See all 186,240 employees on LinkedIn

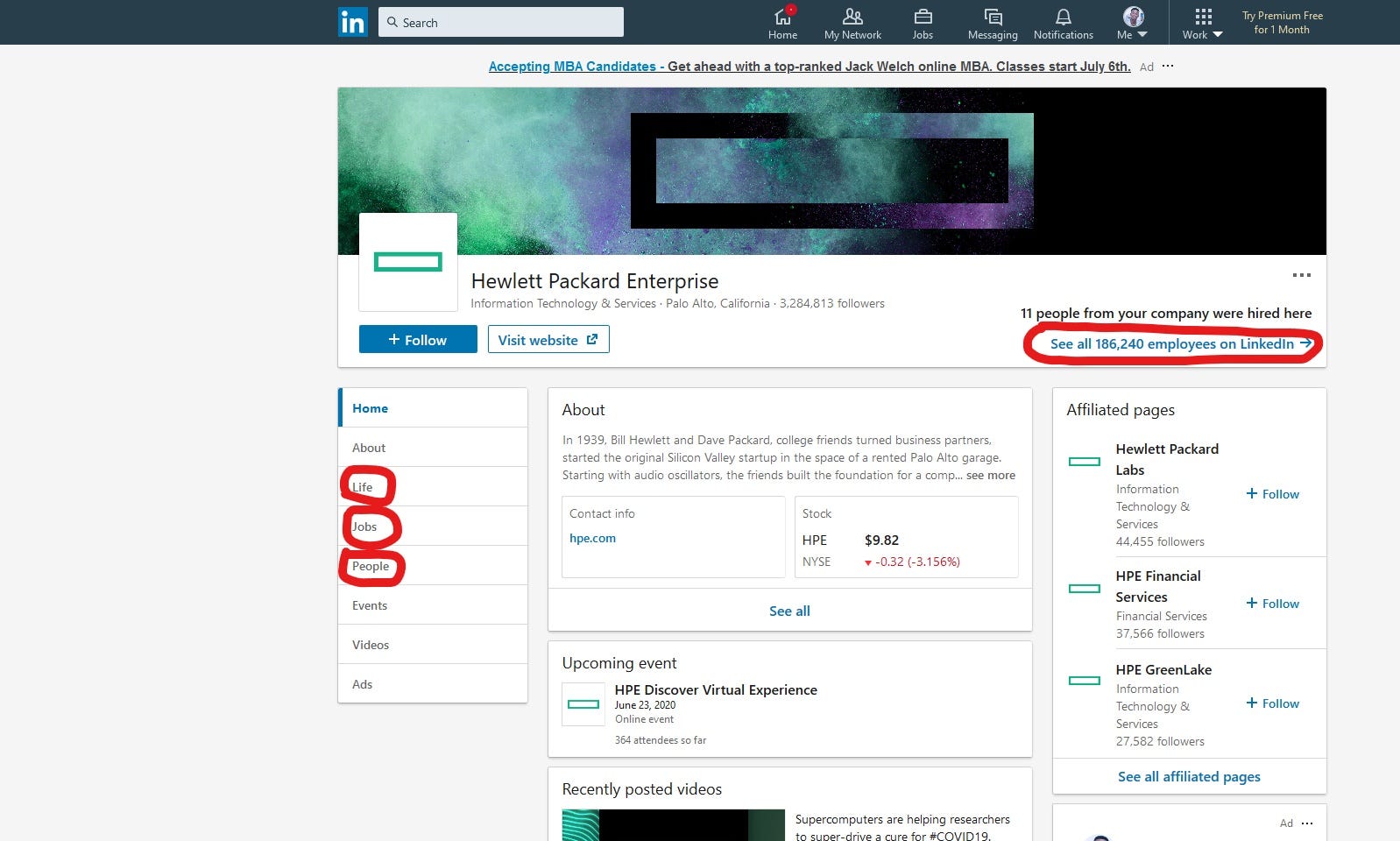point(1181,343)
